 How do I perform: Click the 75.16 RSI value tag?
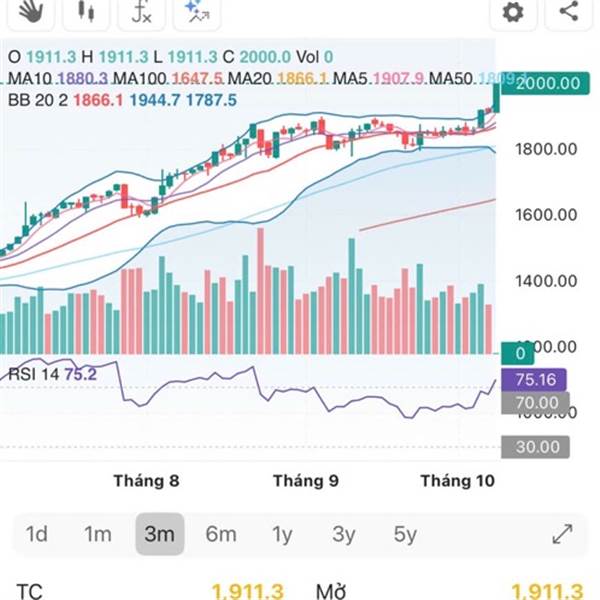(541, 380)
